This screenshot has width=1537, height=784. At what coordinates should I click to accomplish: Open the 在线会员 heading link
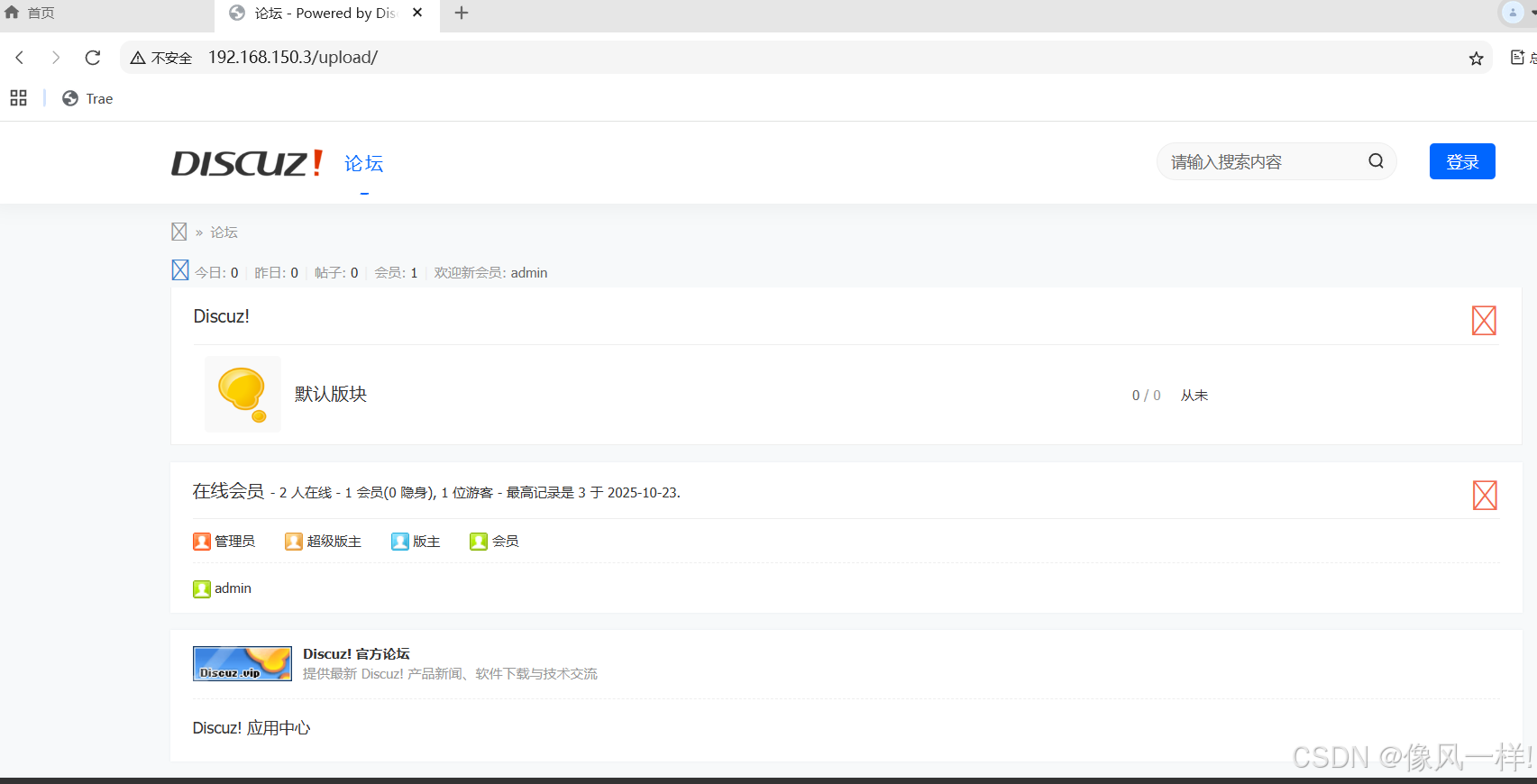[228, 491]
